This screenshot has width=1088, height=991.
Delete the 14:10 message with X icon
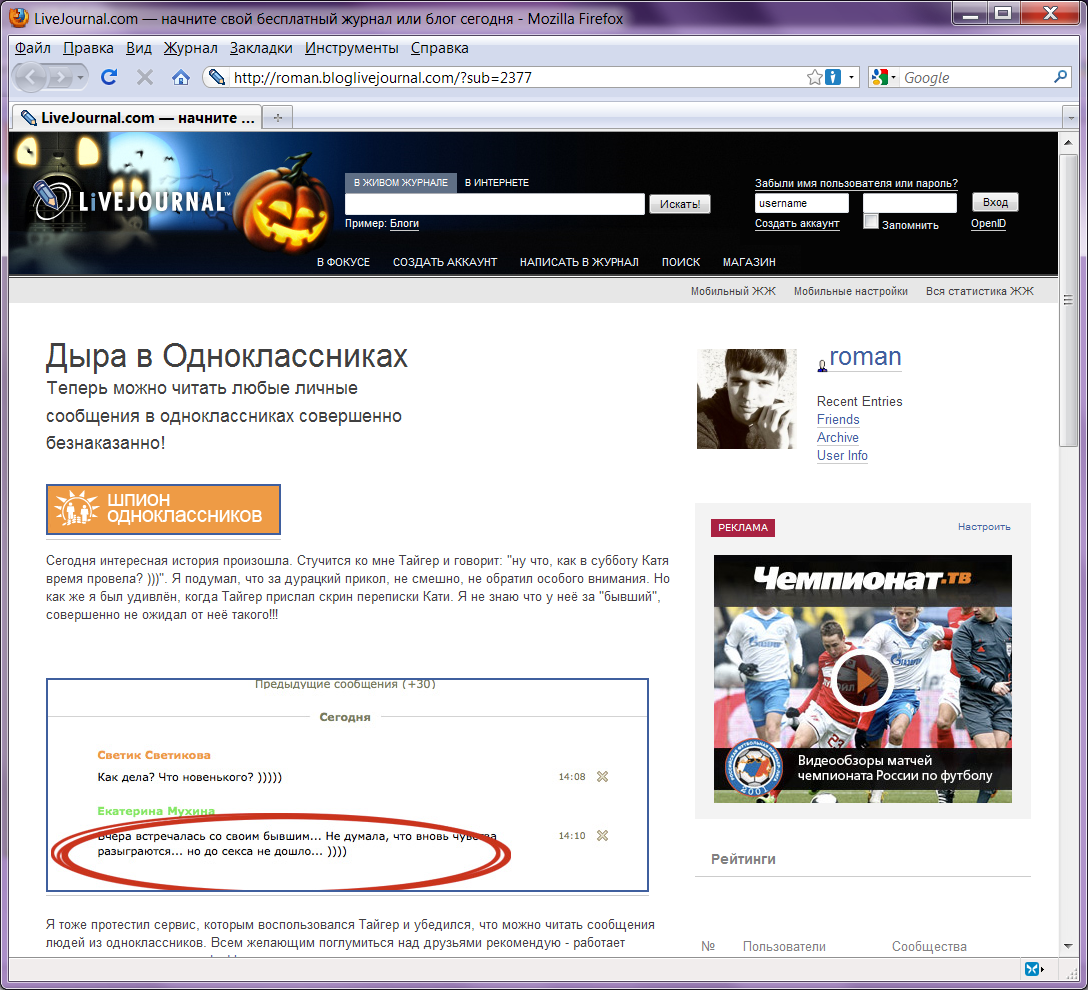click(x=602, y=836)
